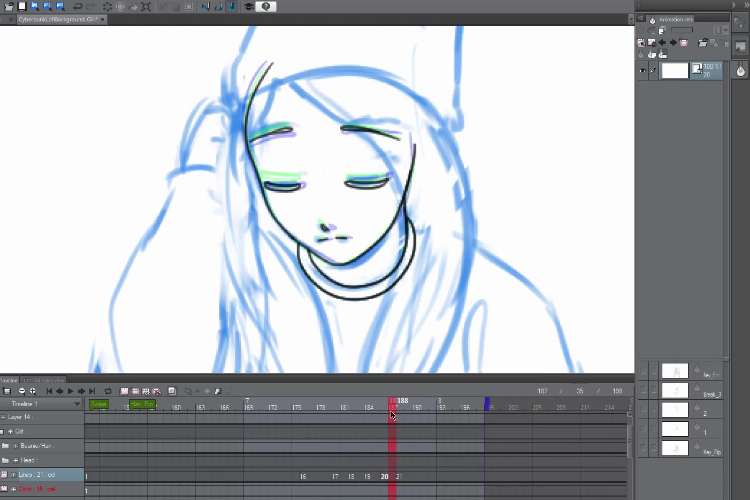Click the help question mark icon
The height and width of the screenshot is (500, 750).
pyautogui.click(x=268, y=6)
